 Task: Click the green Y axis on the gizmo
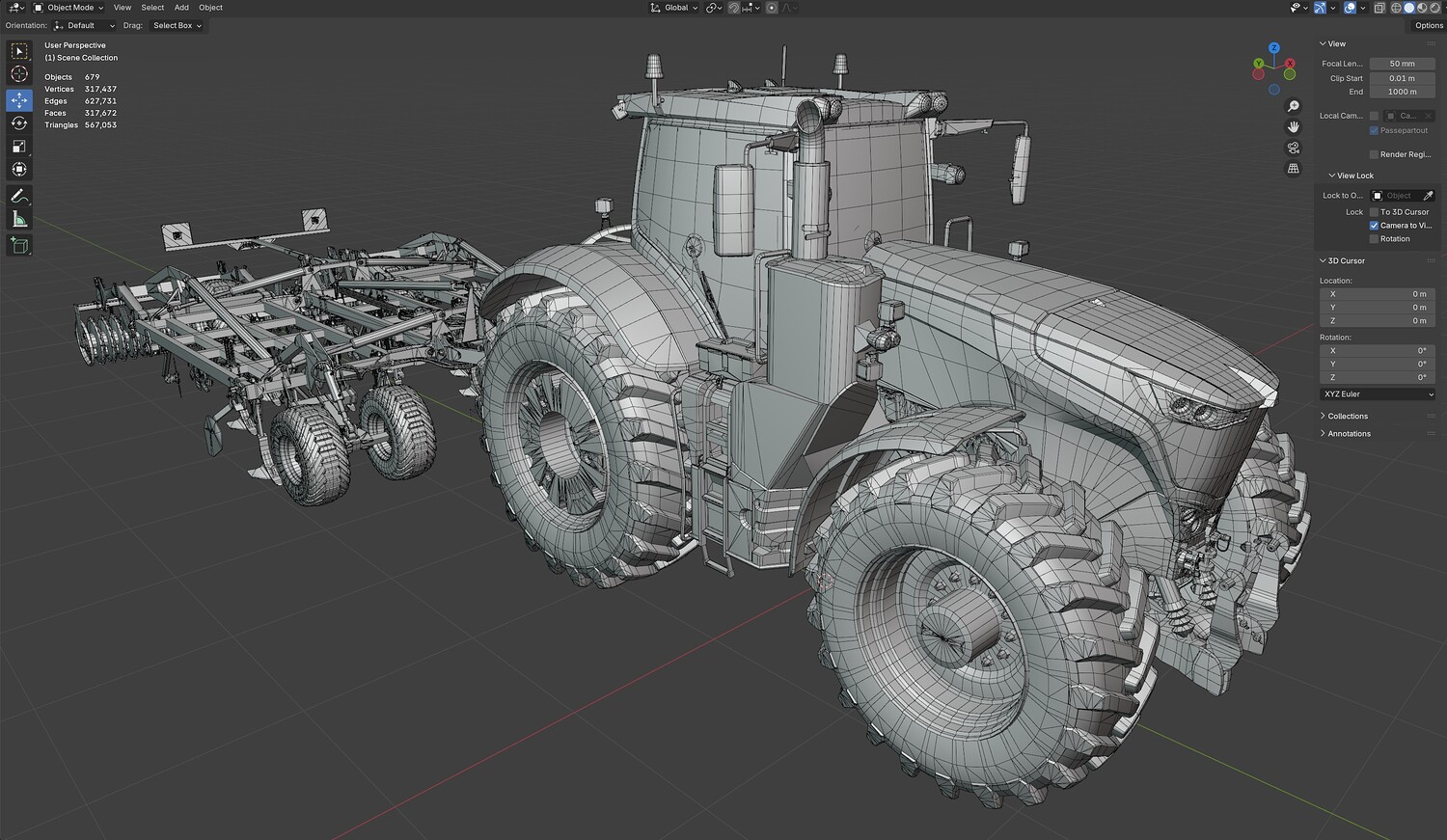(1259, 65)
